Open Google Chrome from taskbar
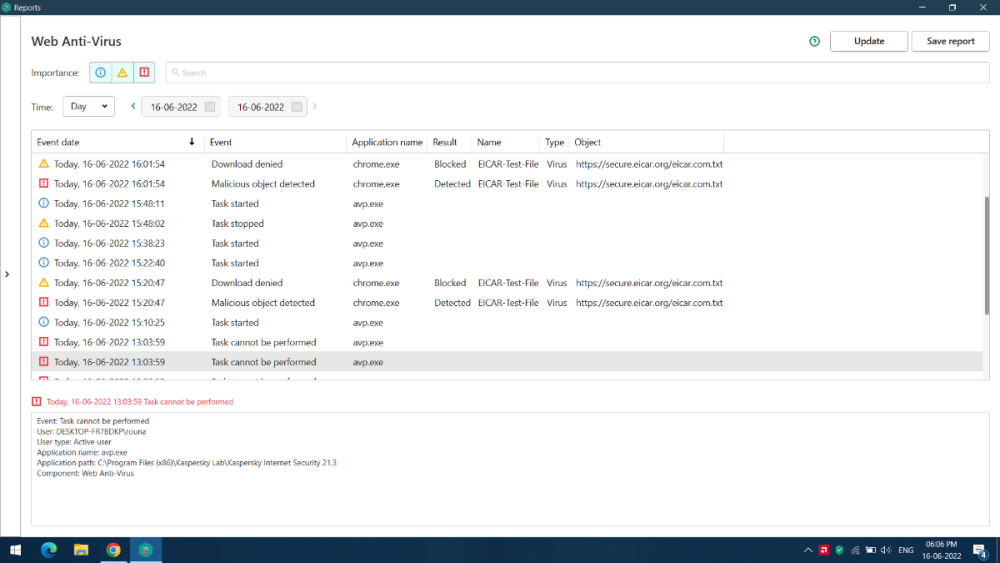The image size is (1000, 563). coord(114,550)
